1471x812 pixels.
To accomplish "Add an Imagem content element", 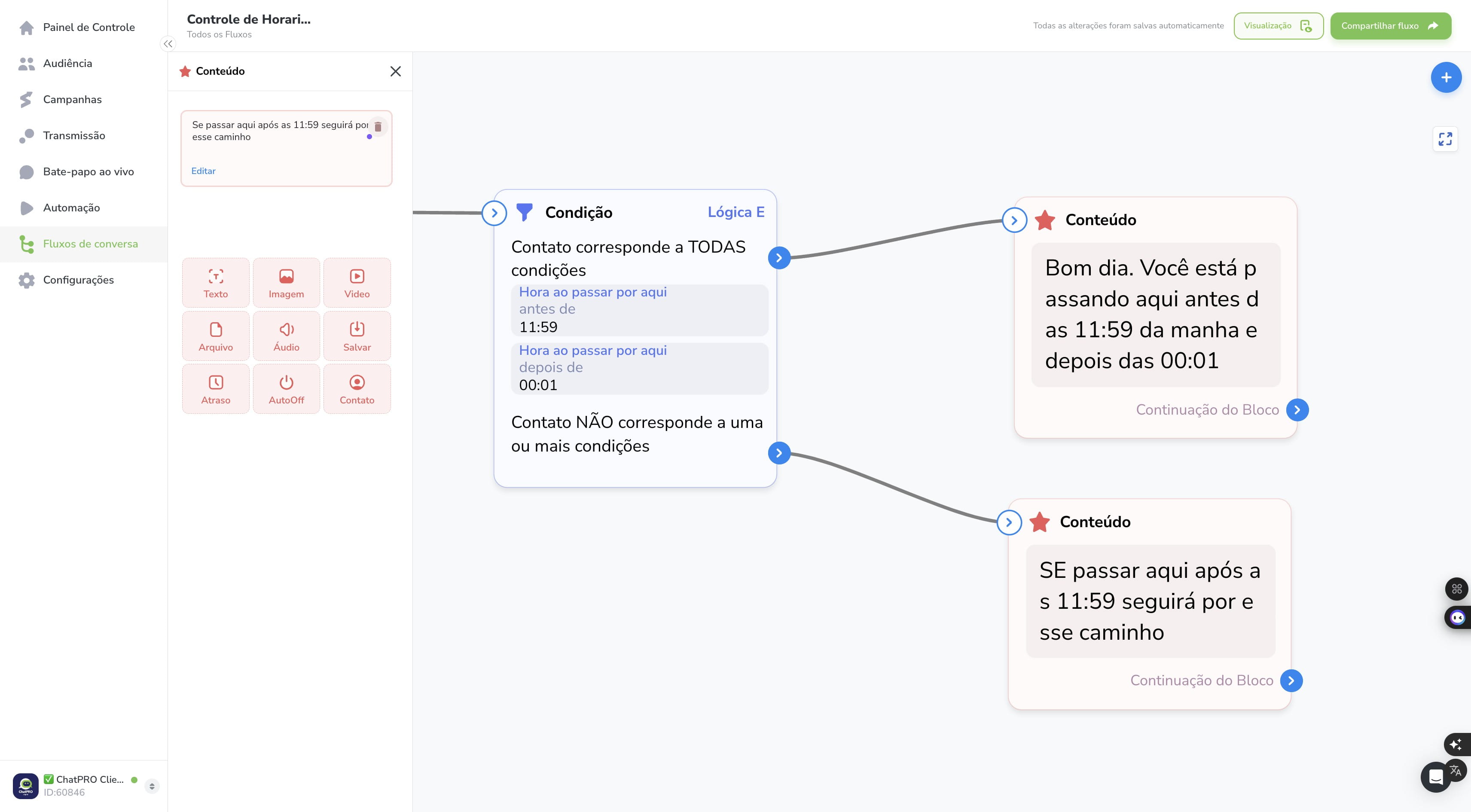I will 287,283.
